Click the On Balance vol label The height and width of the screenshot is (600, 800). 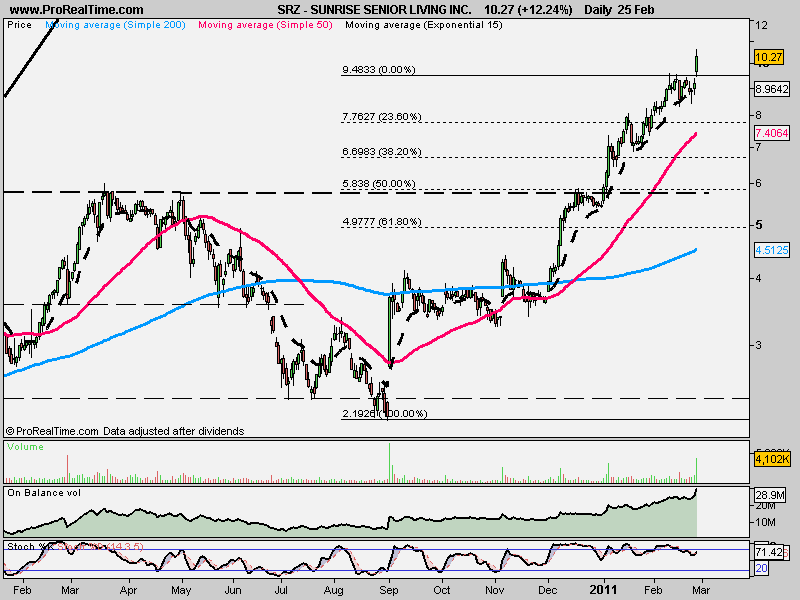44,493
